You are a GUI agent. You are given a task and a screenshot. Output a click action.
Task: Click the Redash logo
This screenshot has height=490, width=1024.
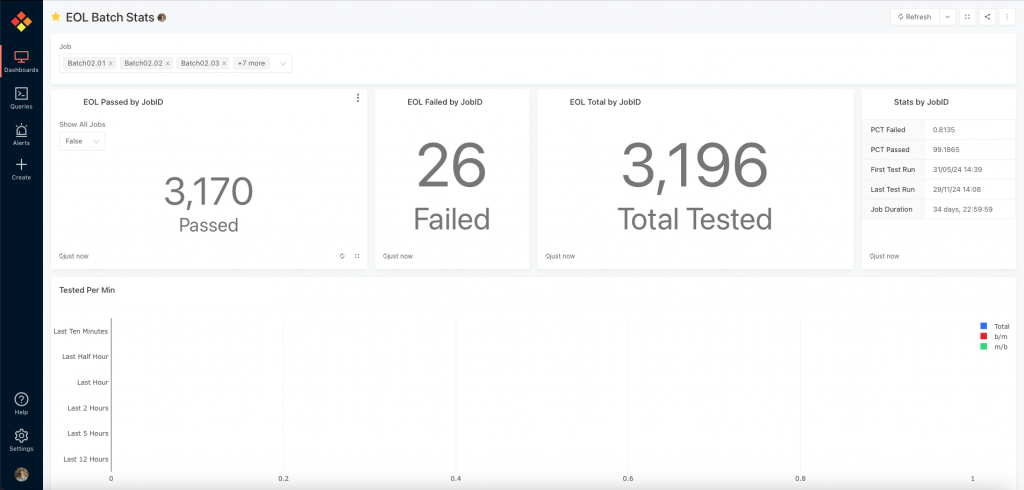point(21,21)
